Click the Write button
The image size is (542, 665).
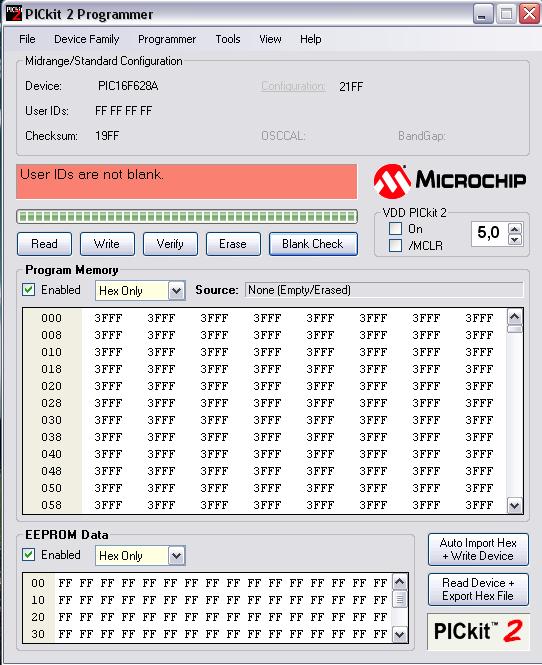[107, 244]
